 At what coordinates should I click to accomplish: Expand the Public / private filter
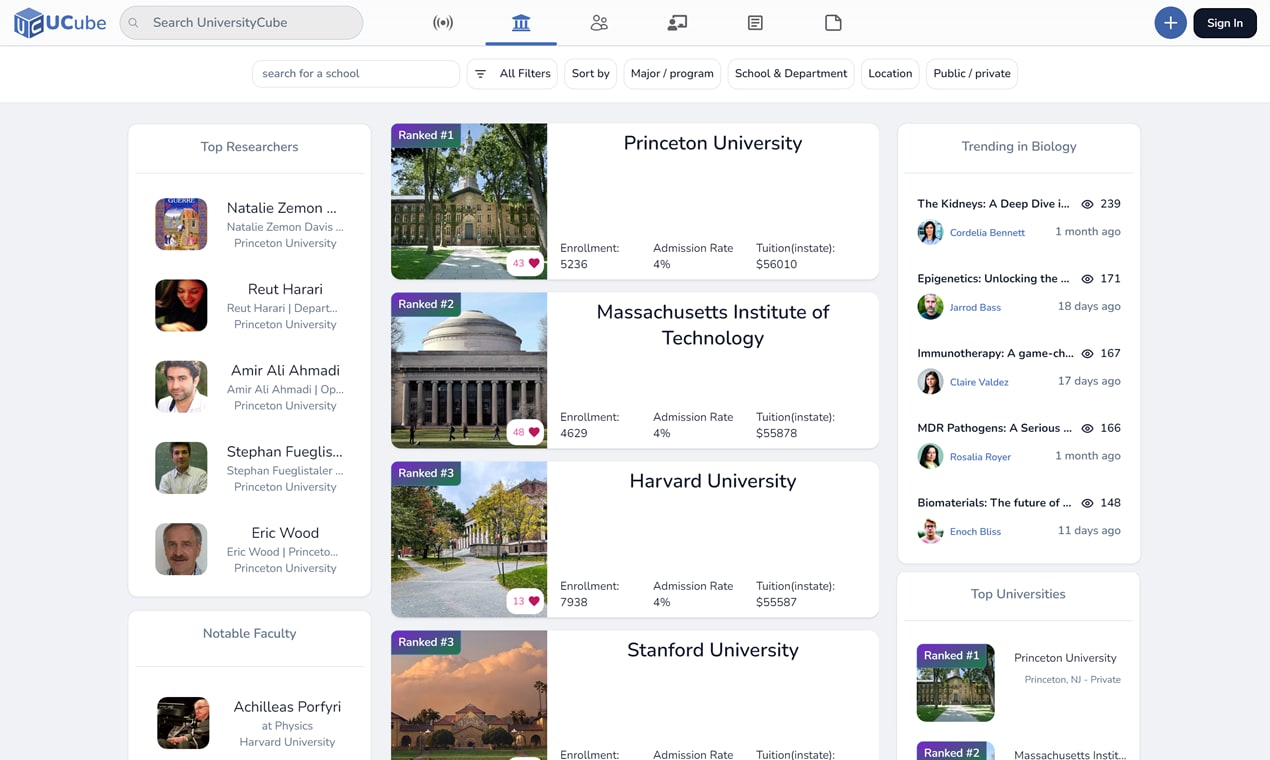972,73
